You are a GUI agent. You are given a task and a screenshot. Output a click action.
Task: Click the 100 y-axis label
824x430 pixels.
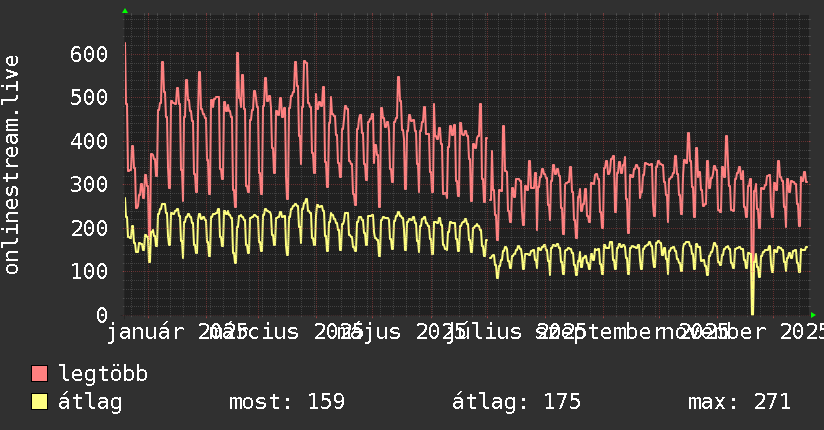89,272
